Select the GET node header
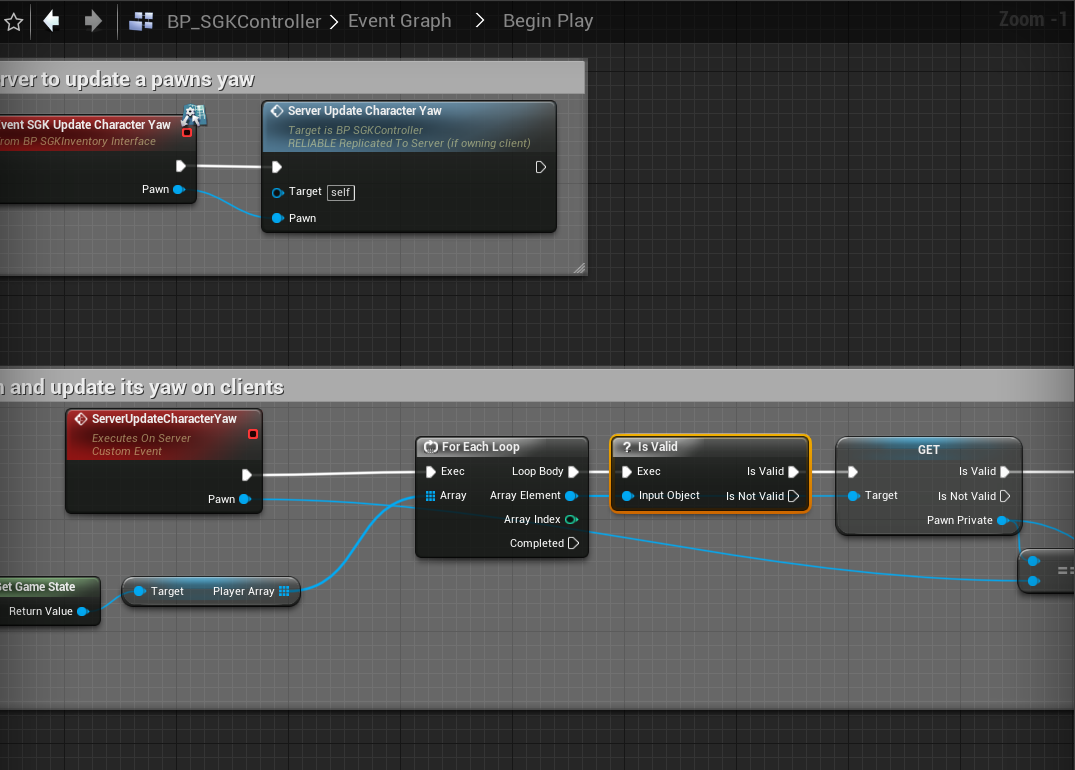Screen dimensions: 1075x770 928,450
